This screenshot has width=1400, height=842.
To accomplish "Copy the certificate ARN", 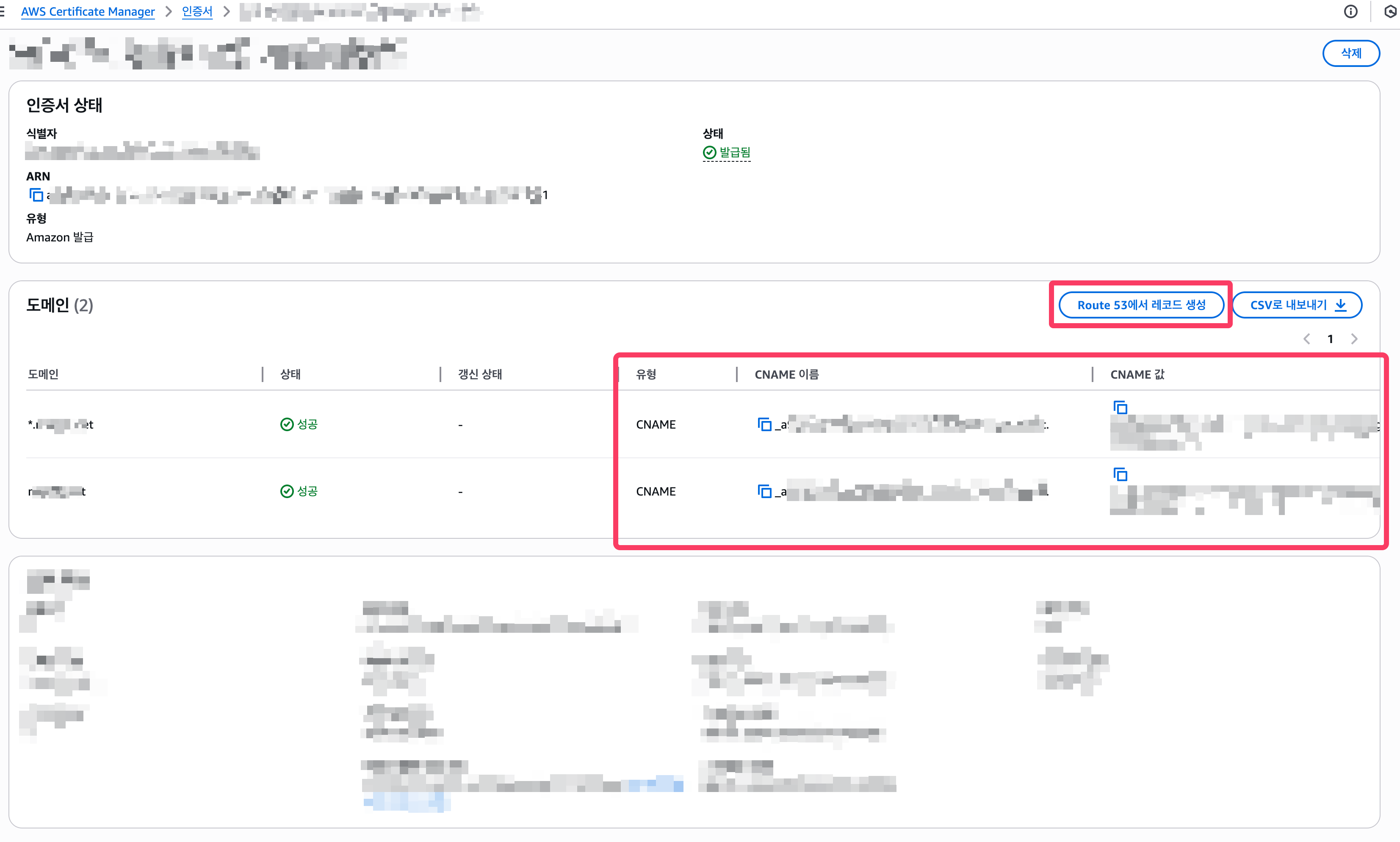I will point(36,195).
